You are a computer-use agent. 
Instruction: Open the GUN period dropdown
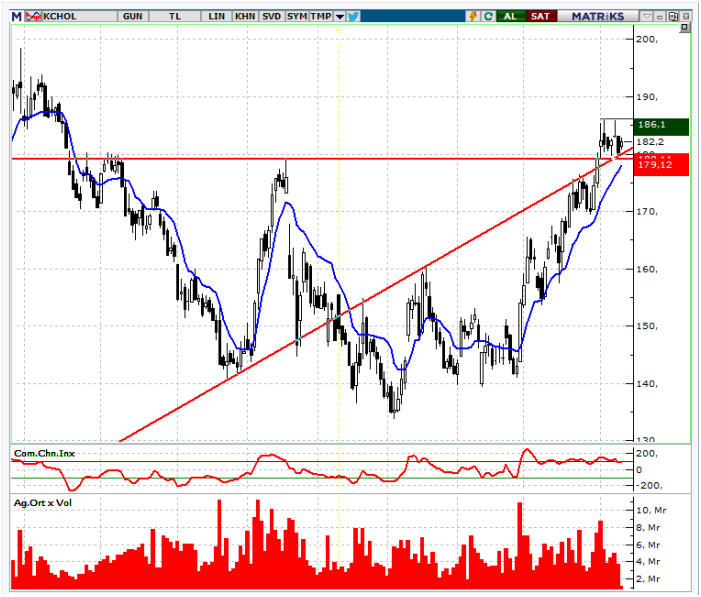132,16
